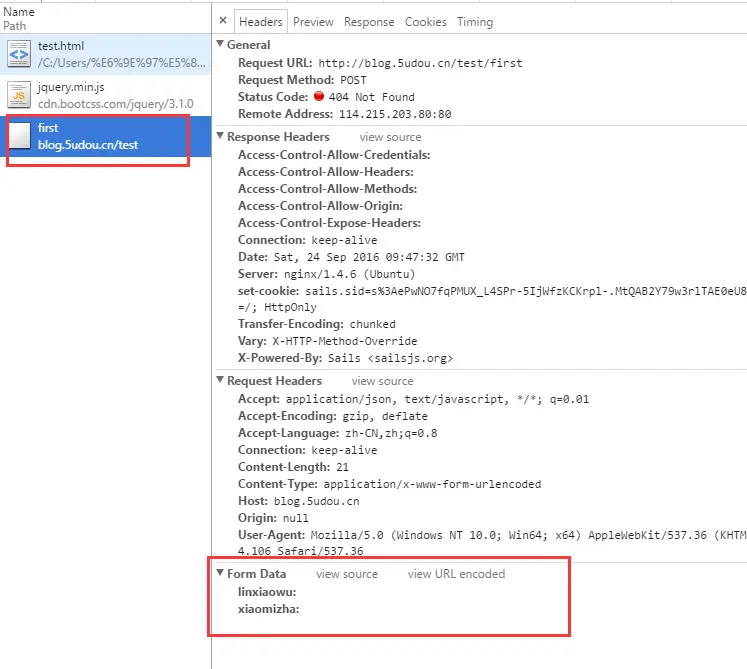The width and height of the screenshot is (747, 669).
Task: Collapse the Request Headers section
Action: pos(220,380)
